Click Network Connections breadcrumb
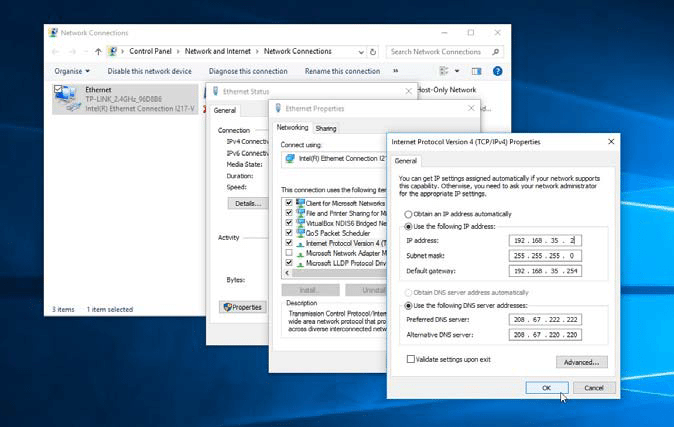674x427 pixels. click(297, 51)
